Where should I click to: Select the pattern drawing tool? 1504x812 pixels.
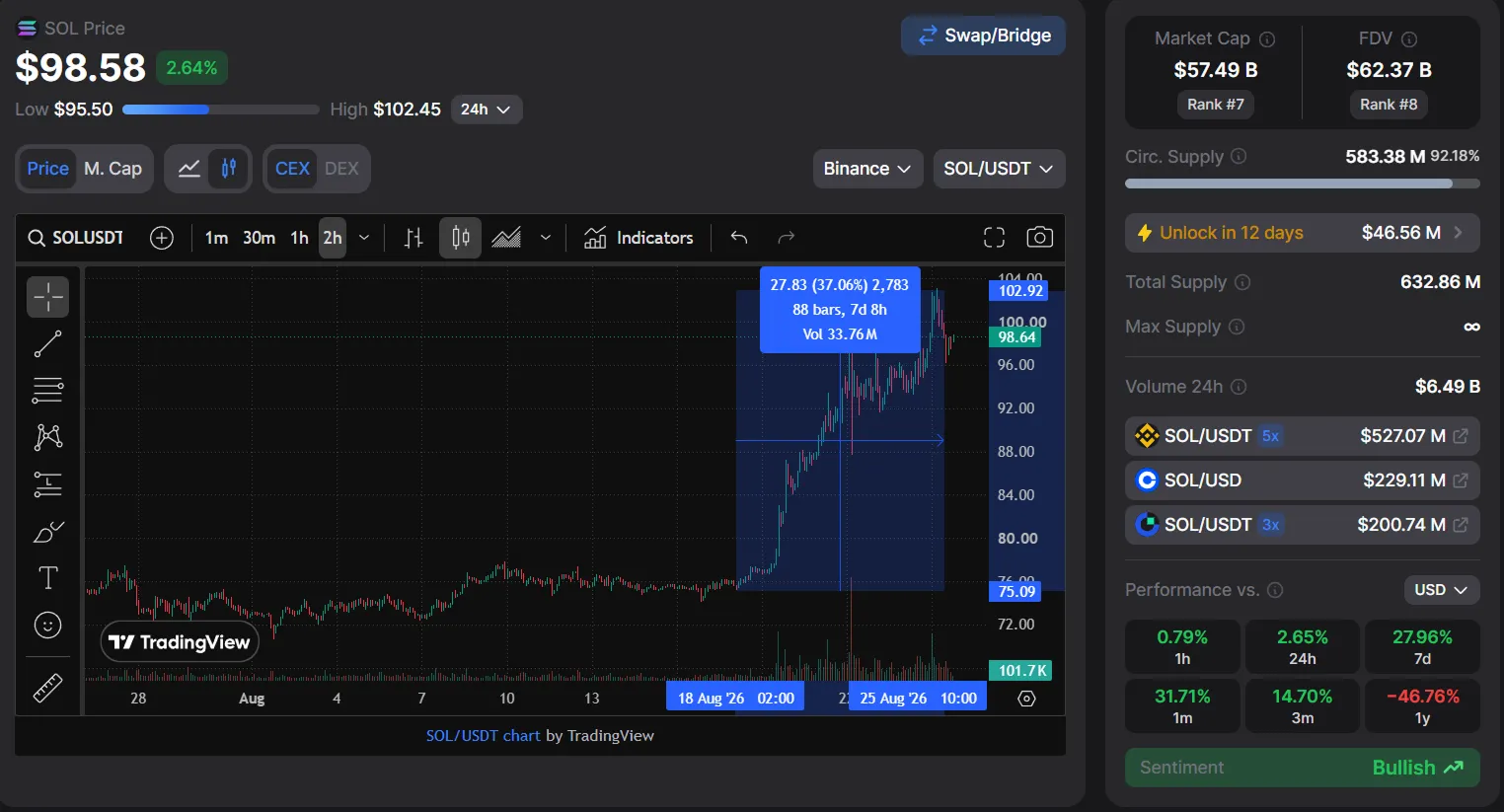pos(47,437)
